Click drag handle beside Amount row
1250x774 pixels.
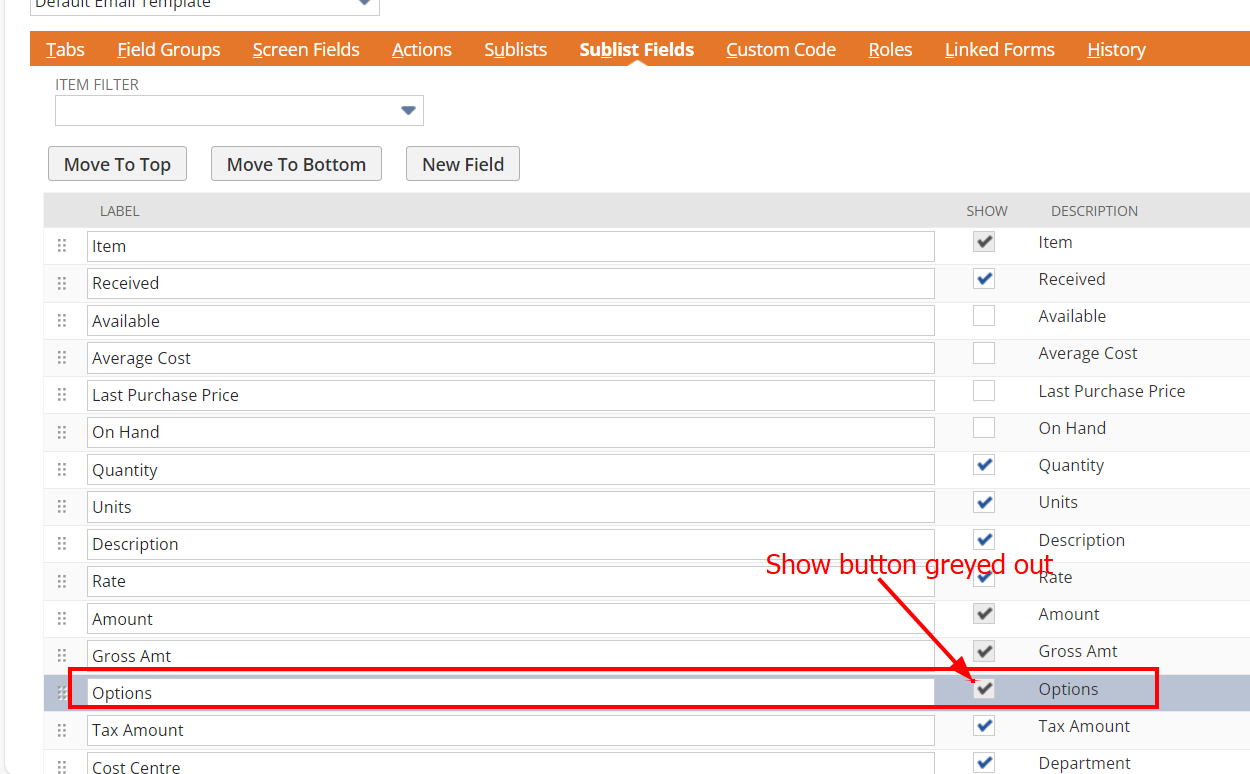(x=62, y=619)
